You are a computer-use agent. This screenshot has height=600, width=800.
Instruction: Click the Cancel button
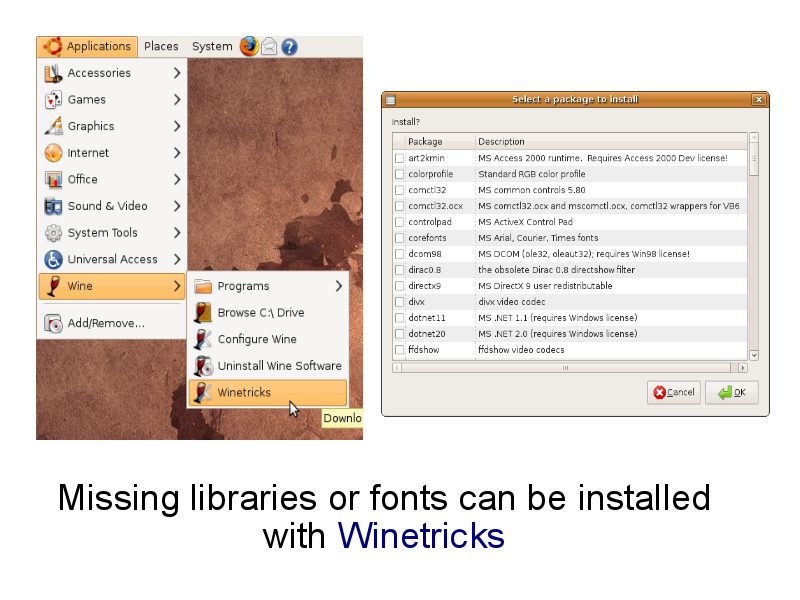click(x=673, y=392)
